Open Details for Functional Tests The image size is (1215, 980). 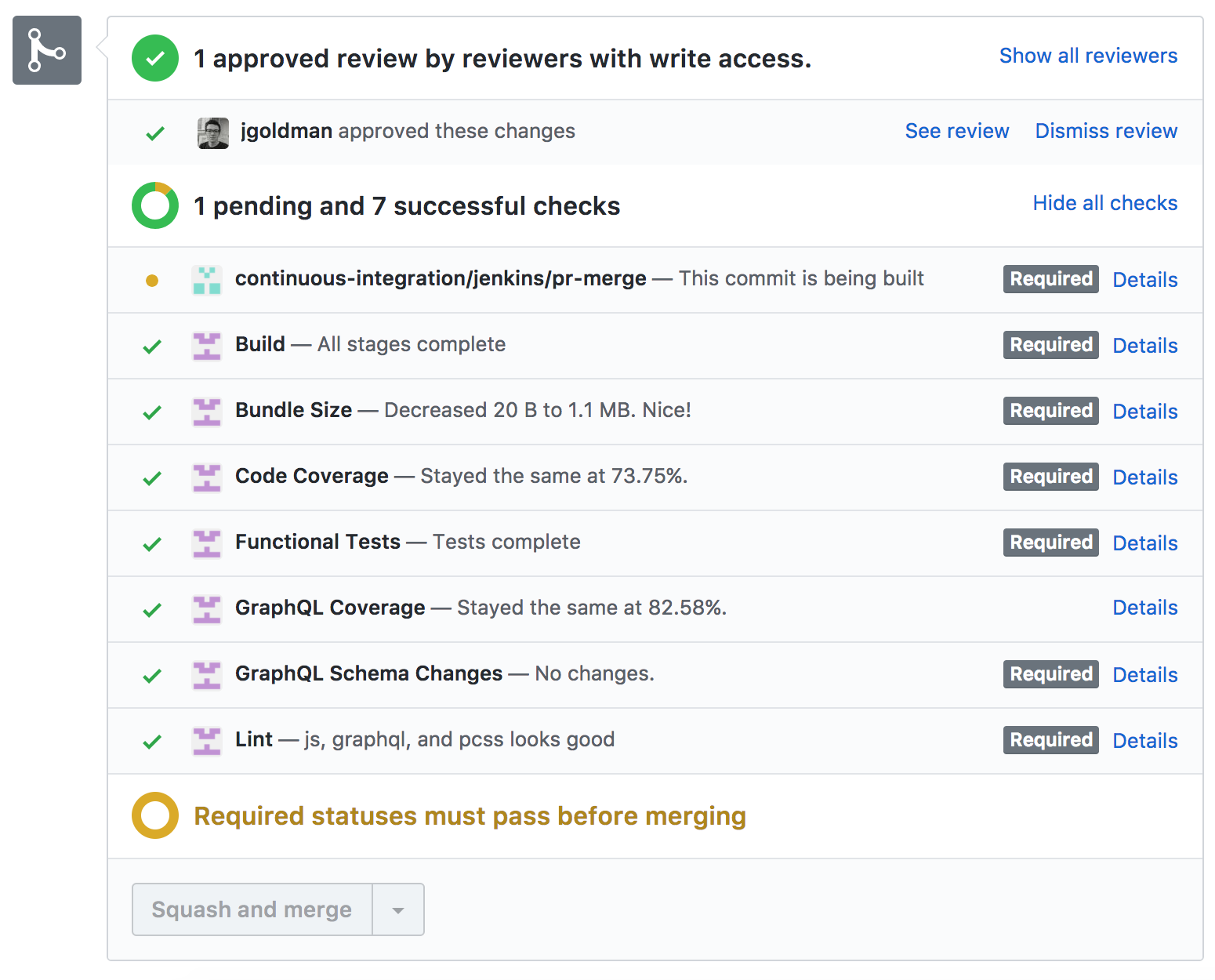[1144, 542]
